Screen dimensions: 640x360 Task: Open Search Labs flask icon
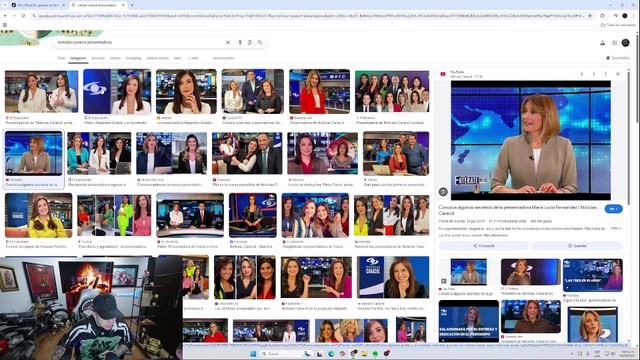pos(602,43)
